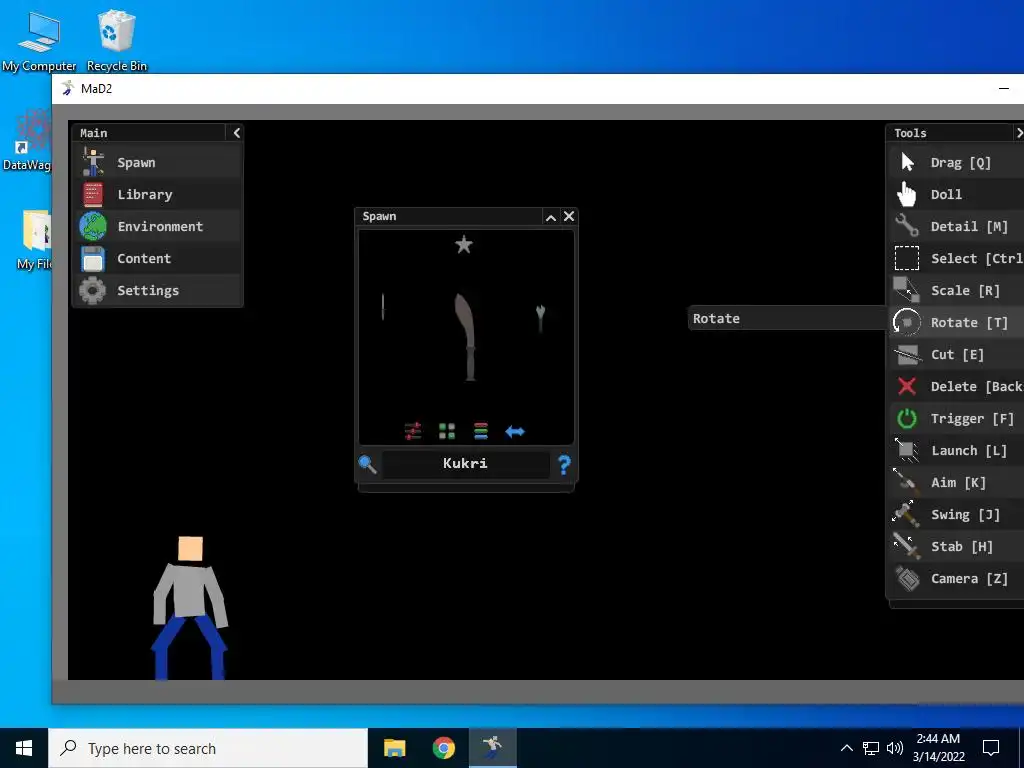The height and width of the screenshot is (768, 1024).
Task: Open File Explorer from the taskbar
Action: [x=394, y=748]
